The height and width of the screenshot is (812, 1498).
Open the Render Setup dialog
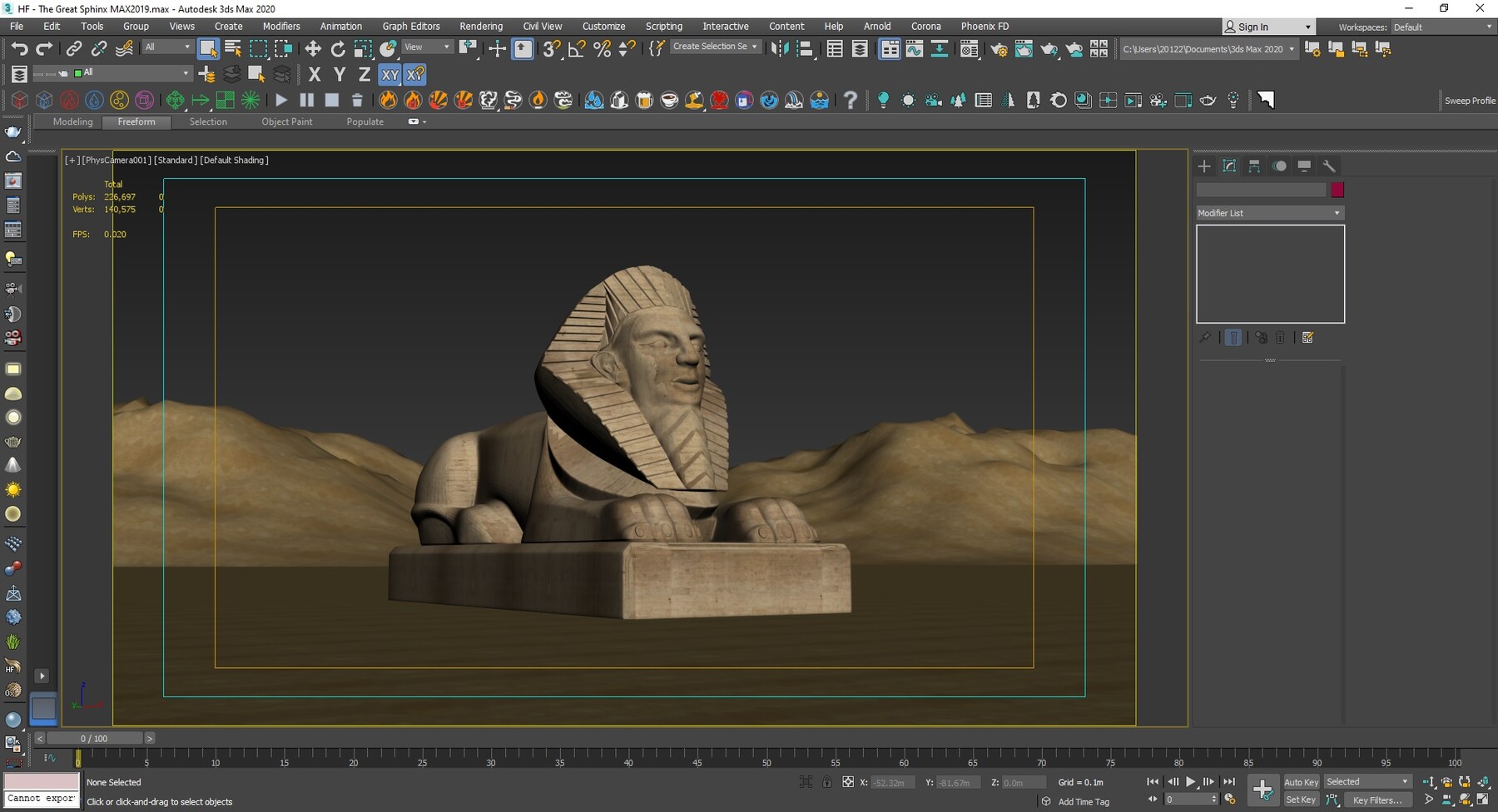tap(999, 48)
